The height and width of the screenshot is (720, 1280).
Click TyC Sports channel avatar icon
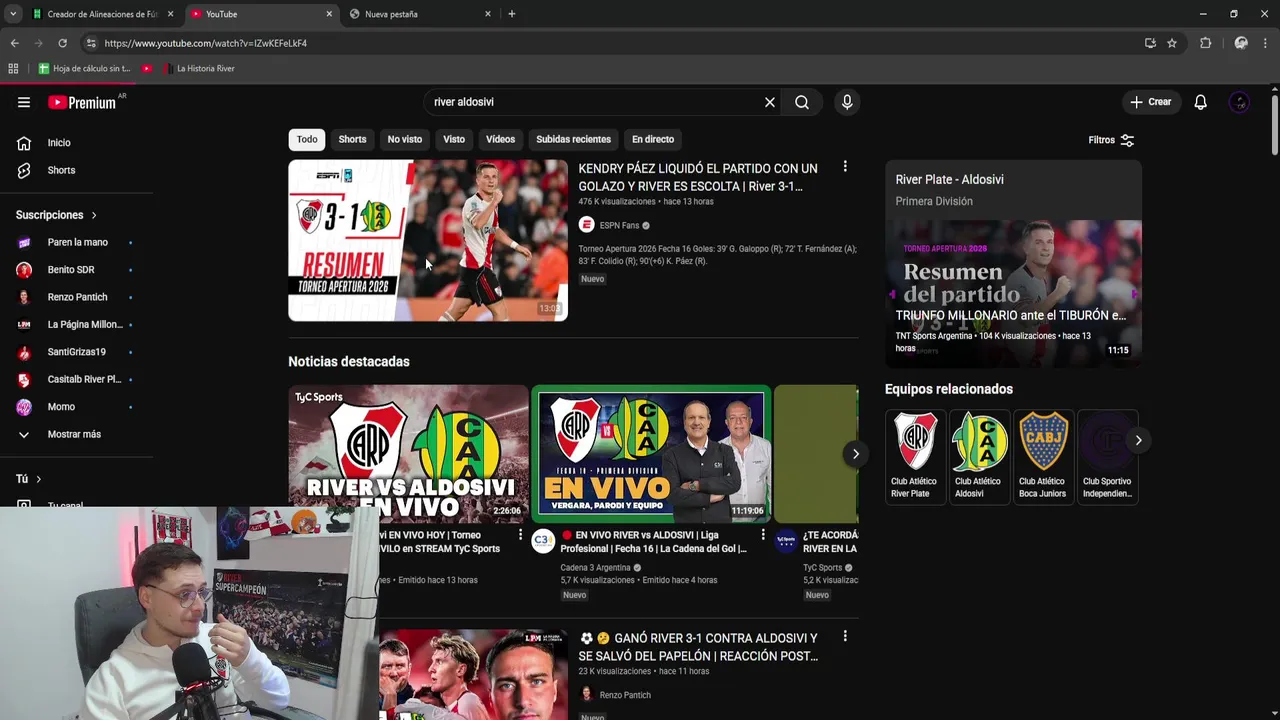click(786, 541)
